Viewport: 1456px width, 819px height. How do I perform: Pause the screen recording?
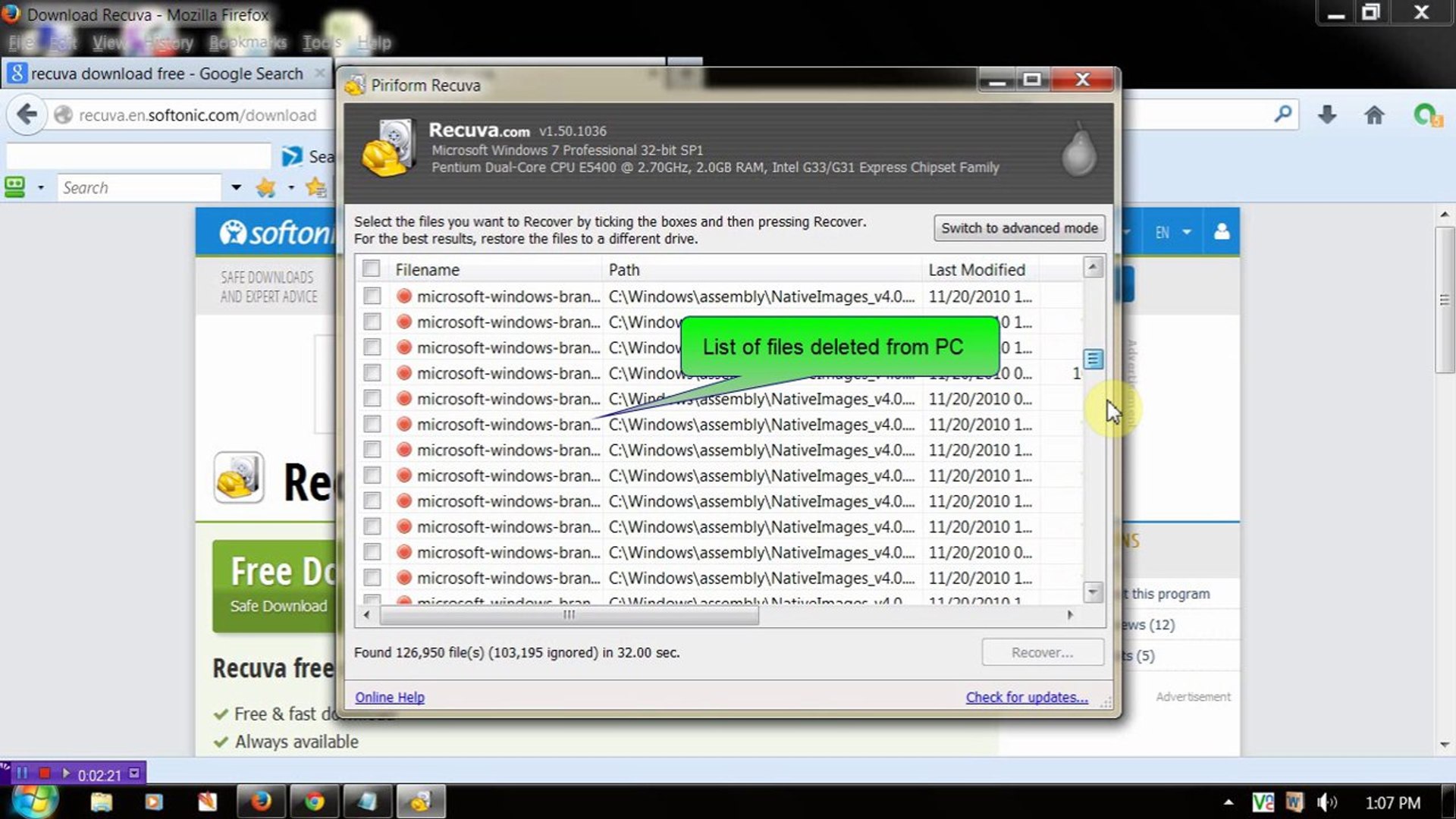click(x=22, y=773)
